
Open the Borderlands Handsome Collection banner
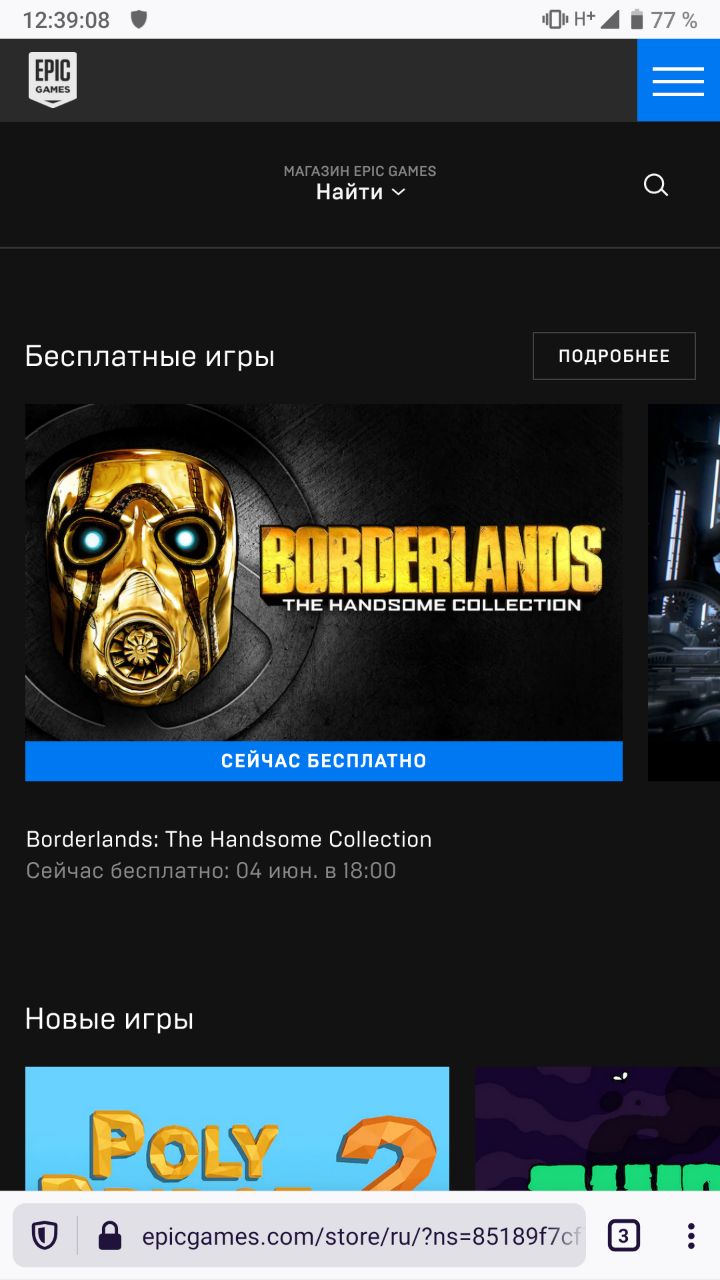pos(324,572)
